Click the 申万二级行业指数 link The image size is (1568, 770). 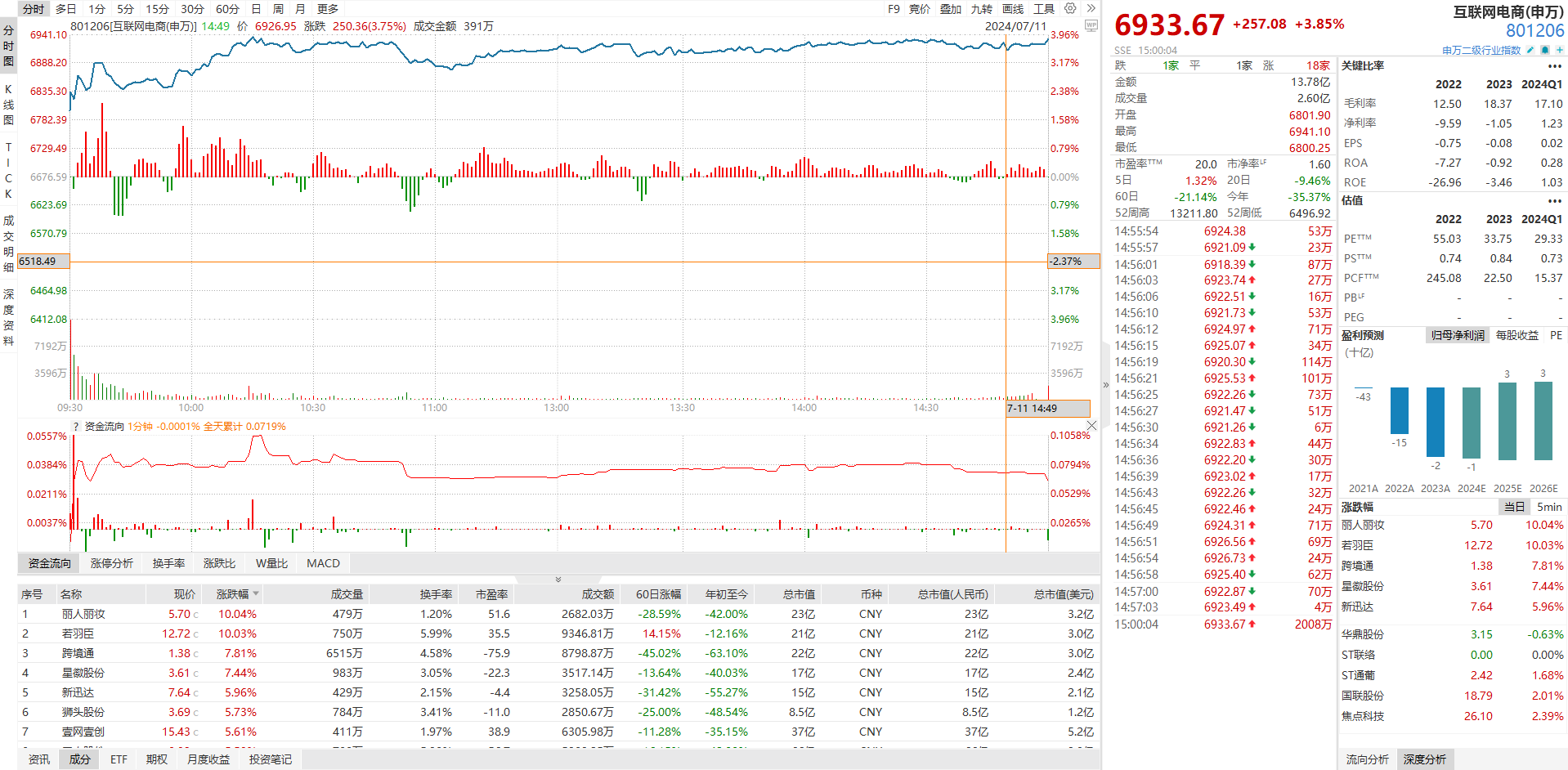pos(1481,50)
